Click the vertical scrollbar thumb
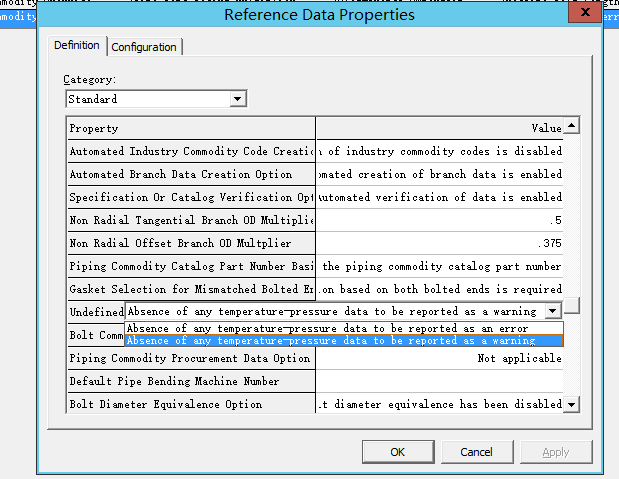 tap(571, 305)
